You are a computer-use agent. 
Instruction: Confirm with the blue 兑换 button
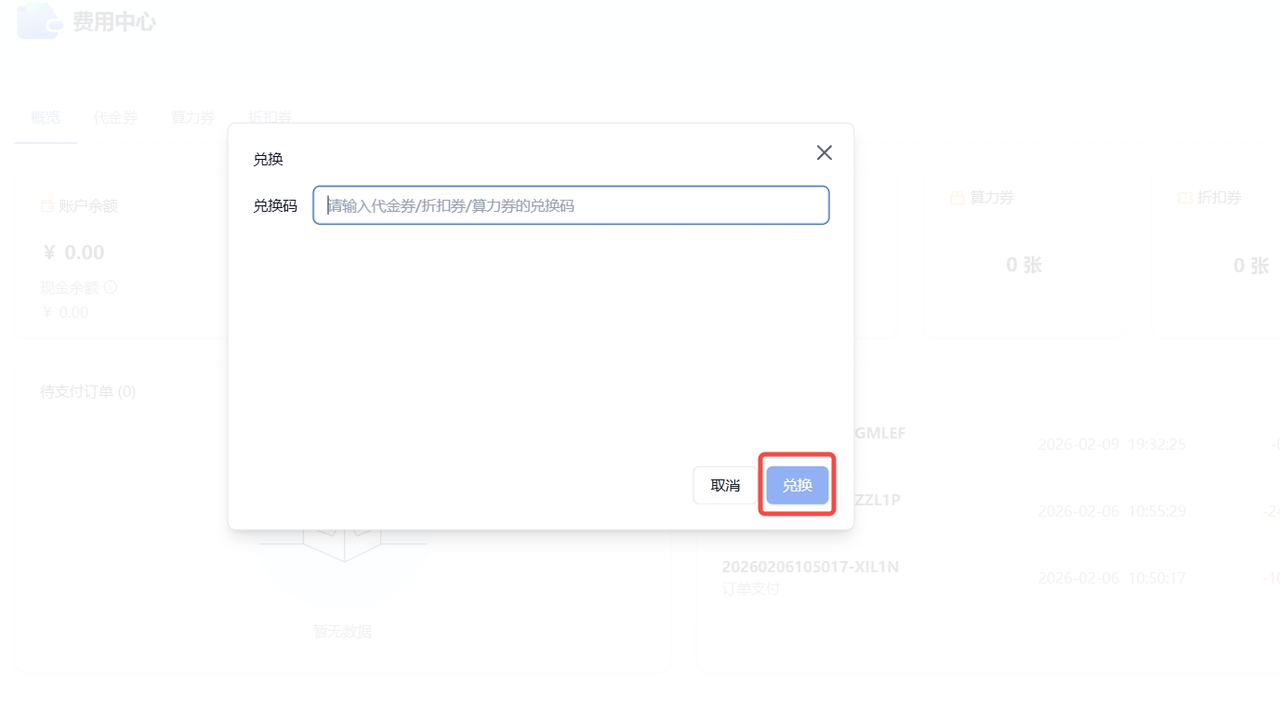click(x=797, y=485)
